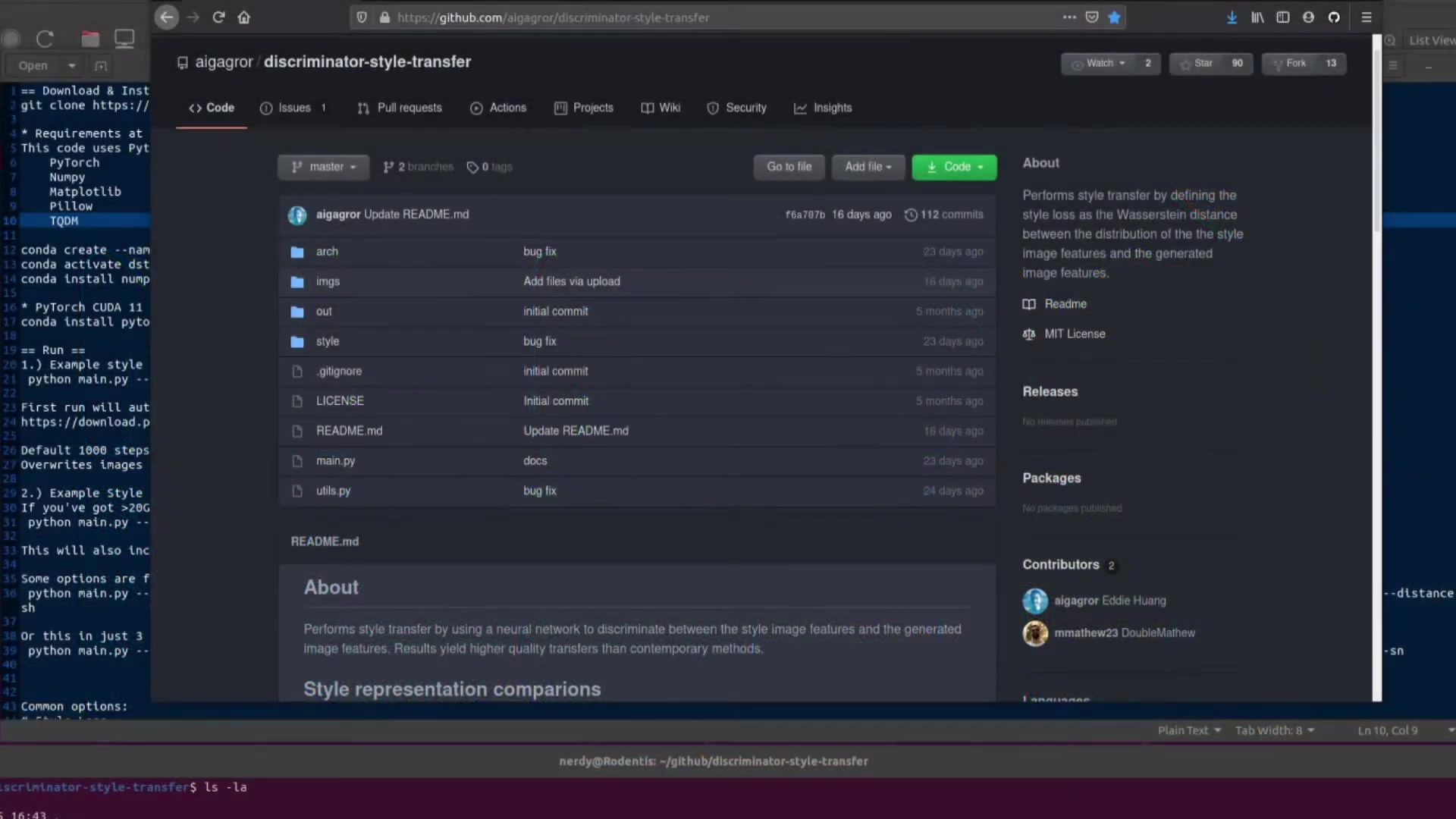This screenshot has width=1456, height=819.
Task: Open the aigagror owner link
Action: (x=224, y=62)
